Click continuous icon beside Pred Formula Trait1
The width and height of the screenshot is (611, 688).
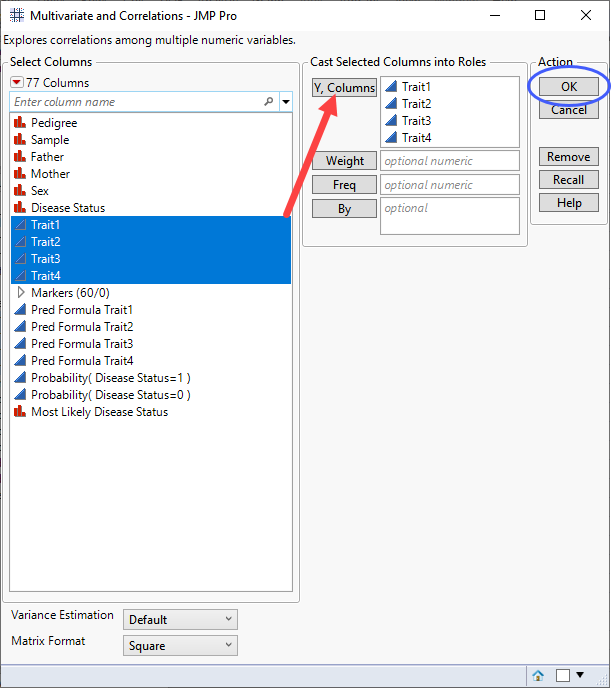(x=20, y=309)
